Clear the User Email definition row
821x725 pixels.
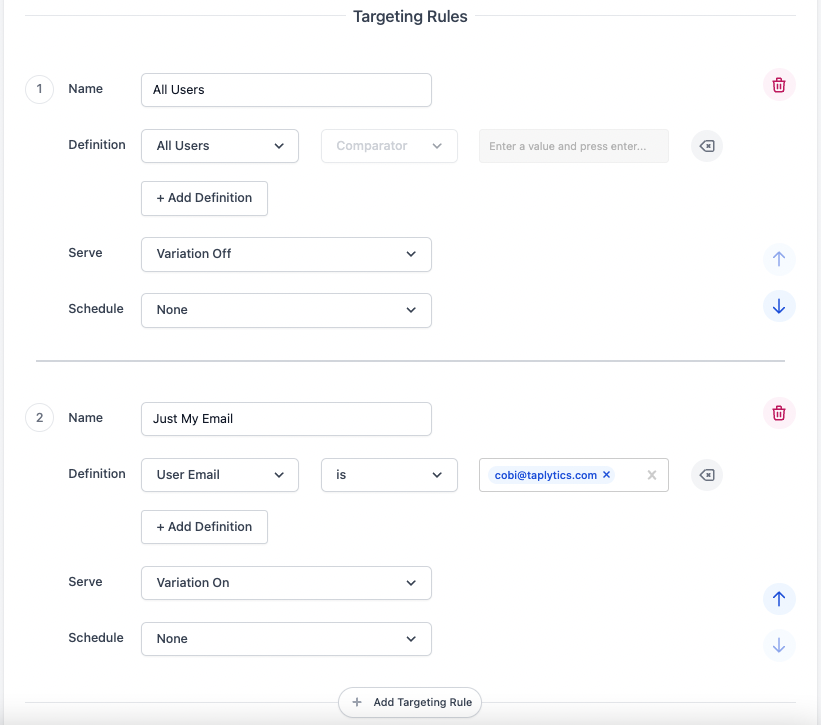706,475
